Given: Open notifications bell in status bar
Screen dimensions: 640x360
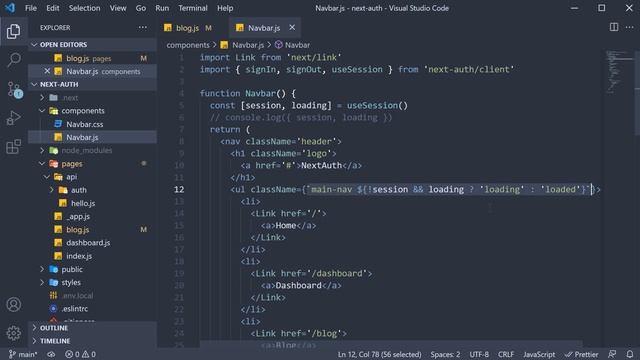Looking at the screenshot, I should tap(630, 354).
